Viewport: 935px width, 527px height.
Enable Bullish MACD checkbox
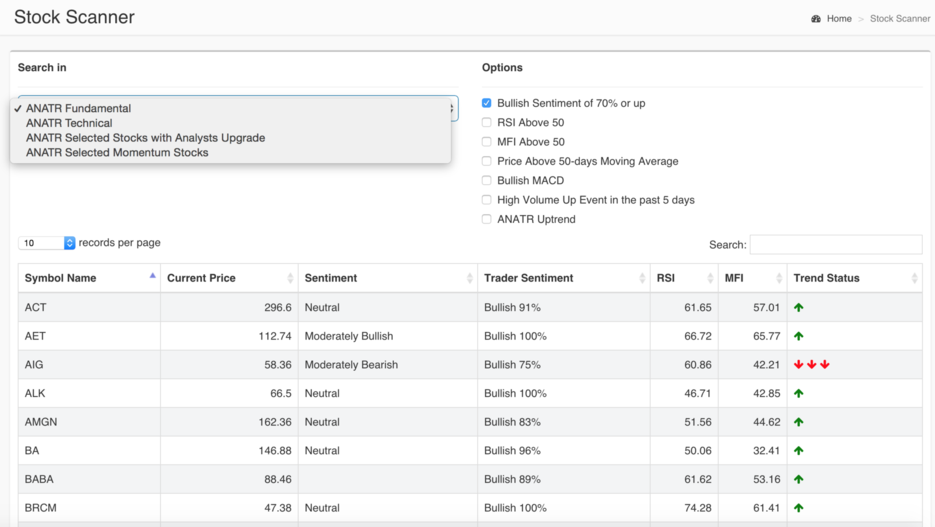487,181
